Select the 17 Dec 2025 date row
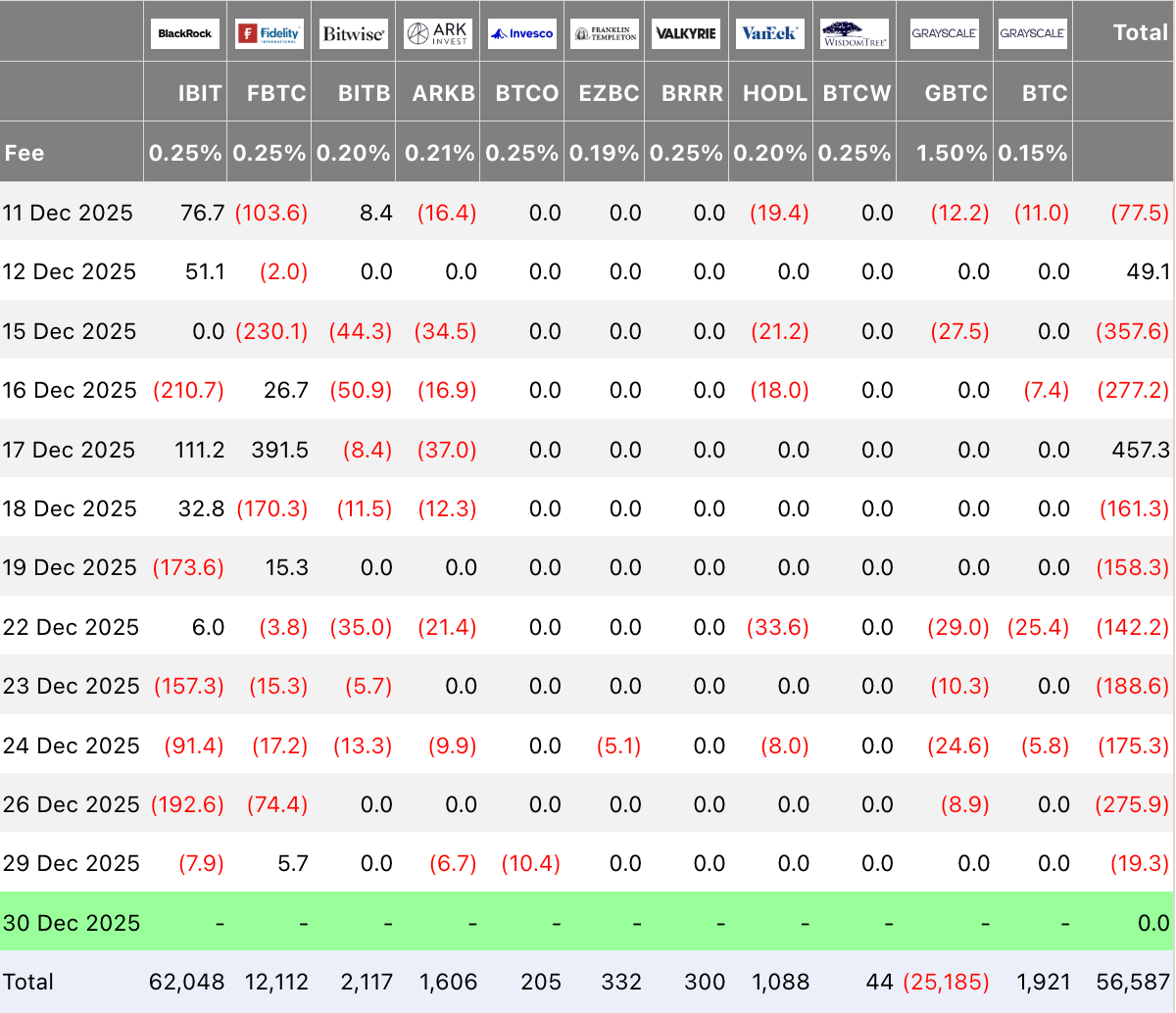1176x1013 pixels. (x=588, y=450)
